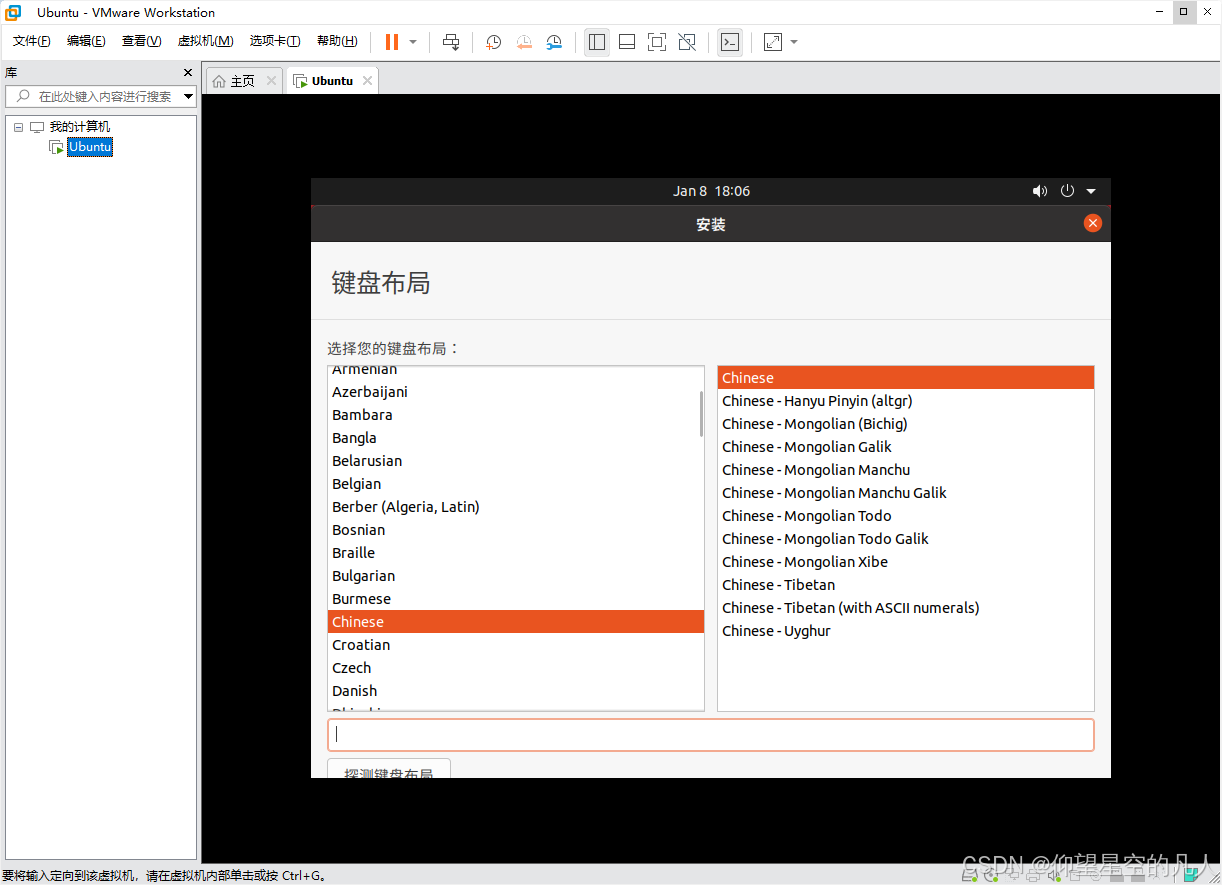Select Chinese - Mongolian Galik variant

906,447
